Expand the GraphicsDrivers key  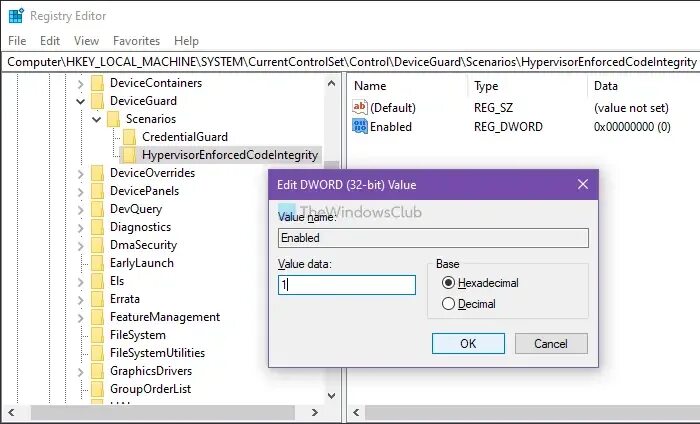80,371
